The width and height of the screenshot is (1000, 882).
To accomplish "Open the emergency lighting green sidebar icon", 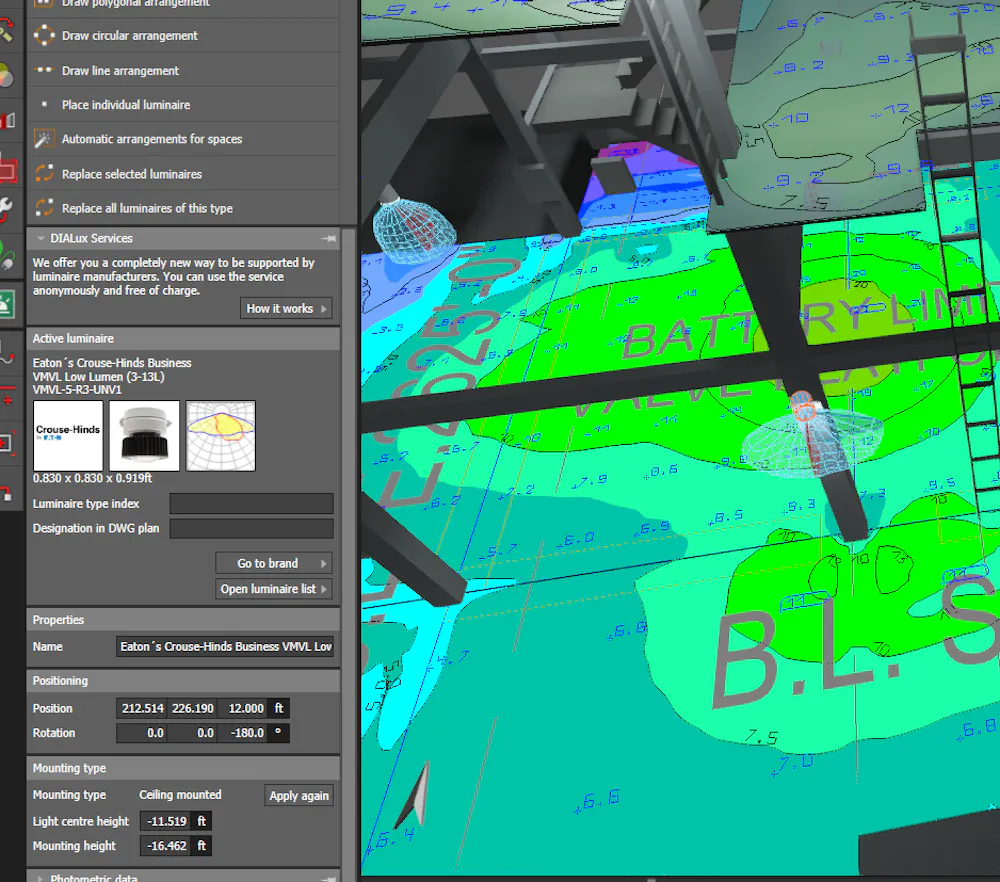I will [6, 304].
